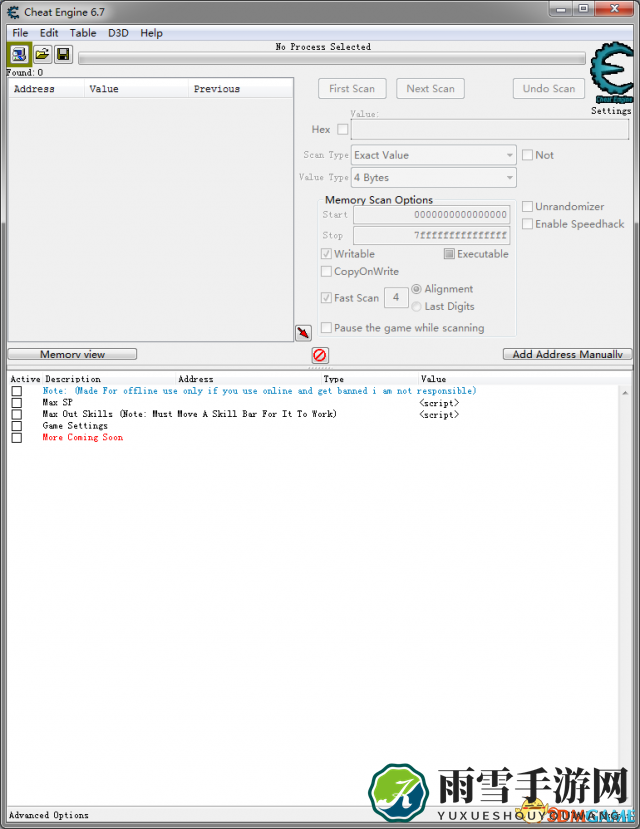Viewport: 640px width, 829px height.
Task: Click the address list scroll up arrow
Action: click(x=625, y=393)
